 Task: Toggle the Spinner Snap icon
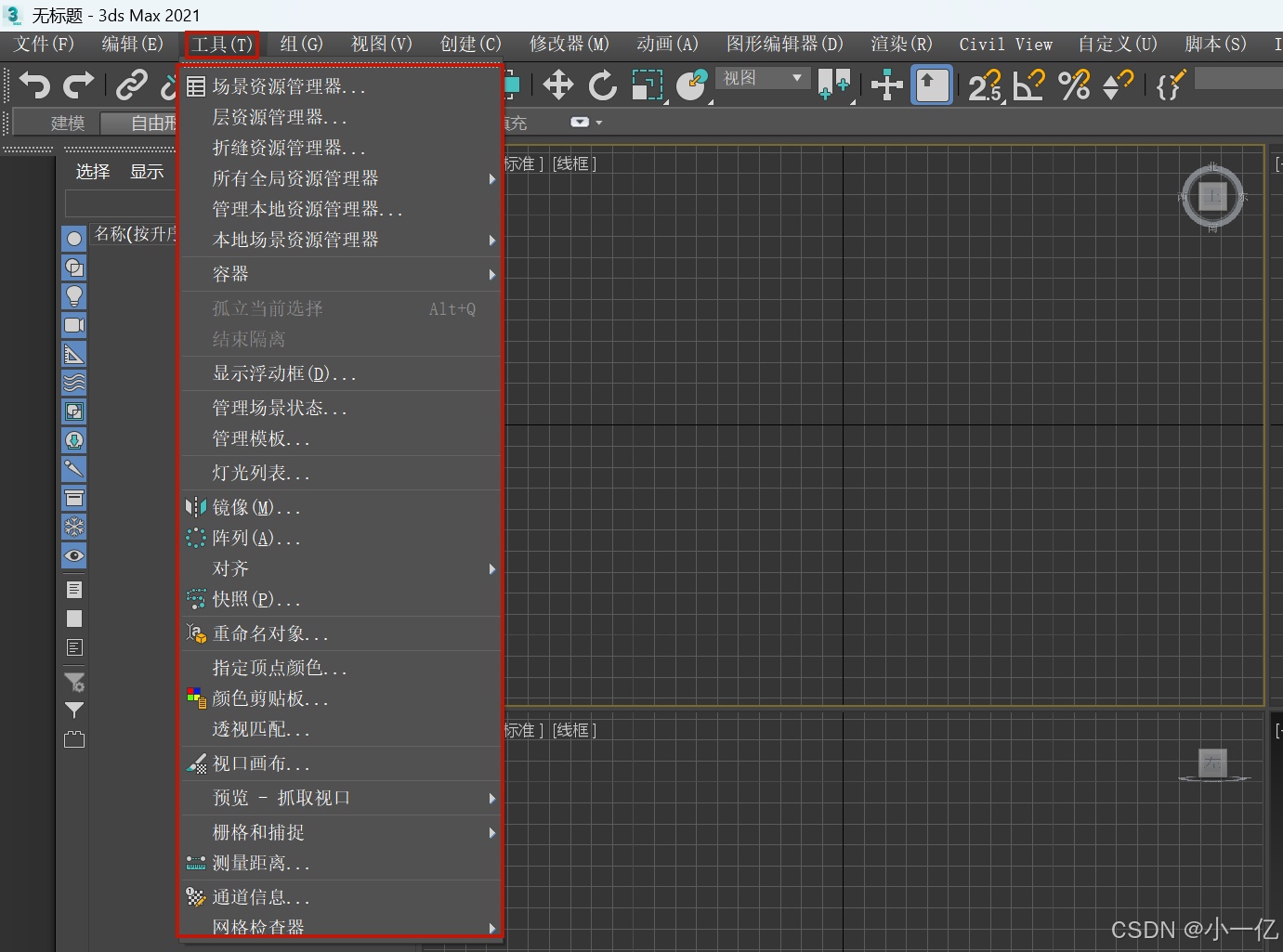[1118, 85]
